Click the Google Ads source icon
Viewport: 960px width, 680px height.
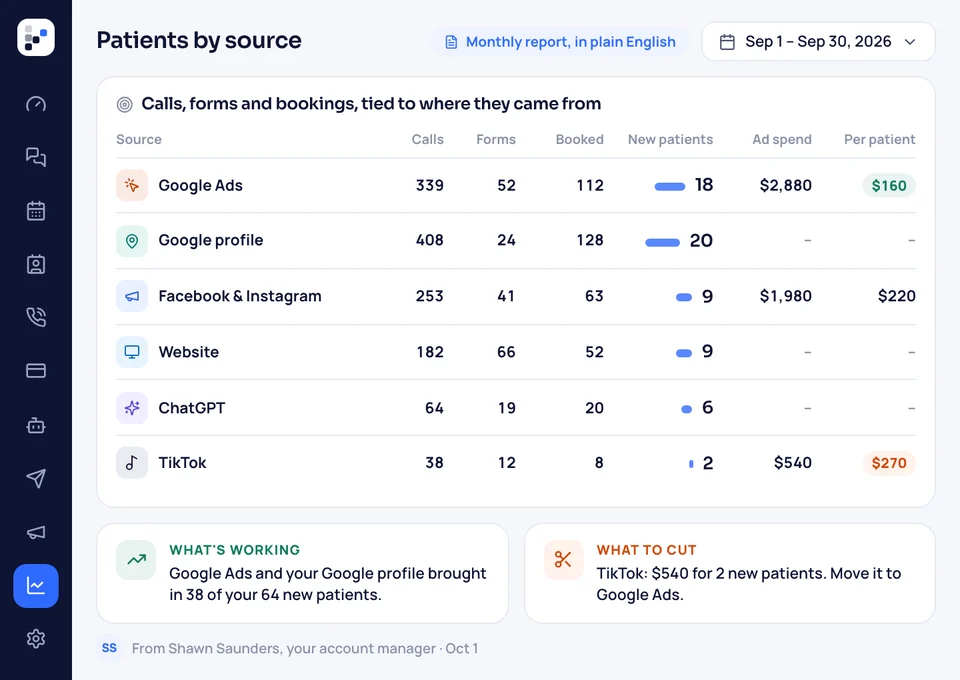(132, 185)
